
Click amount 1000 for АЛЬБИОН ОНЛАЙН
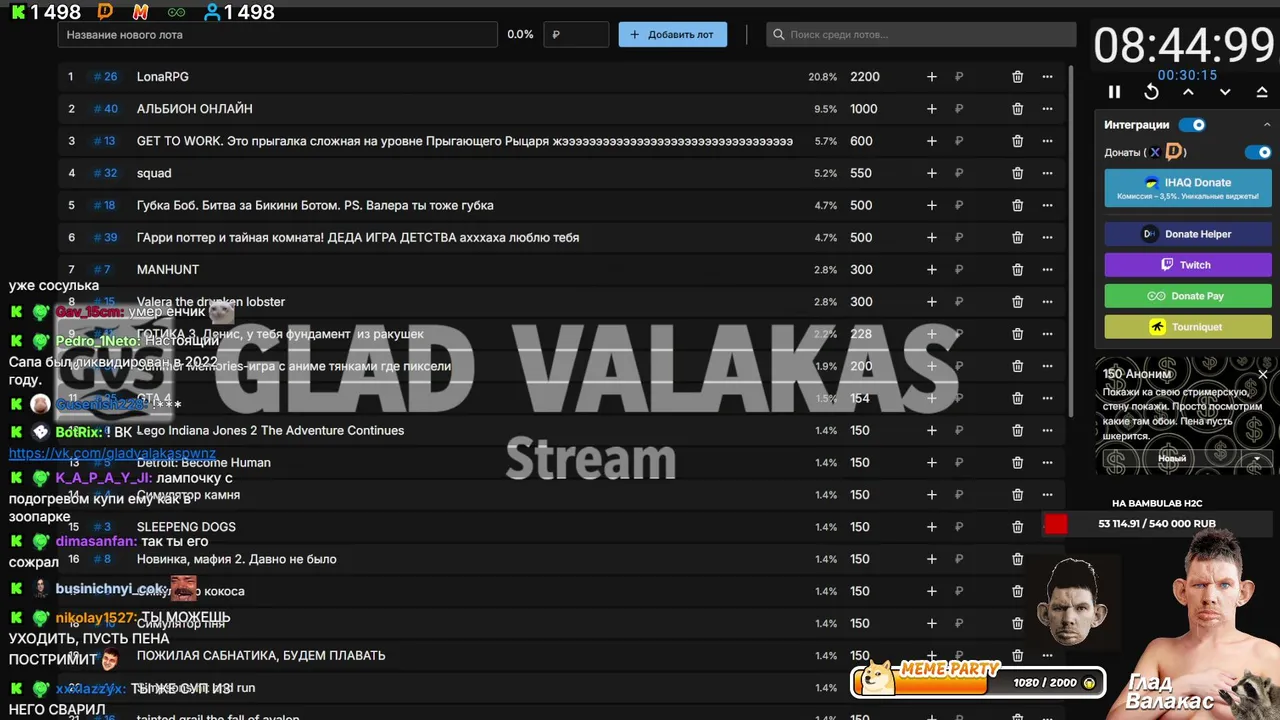click(x=864, y=109)
